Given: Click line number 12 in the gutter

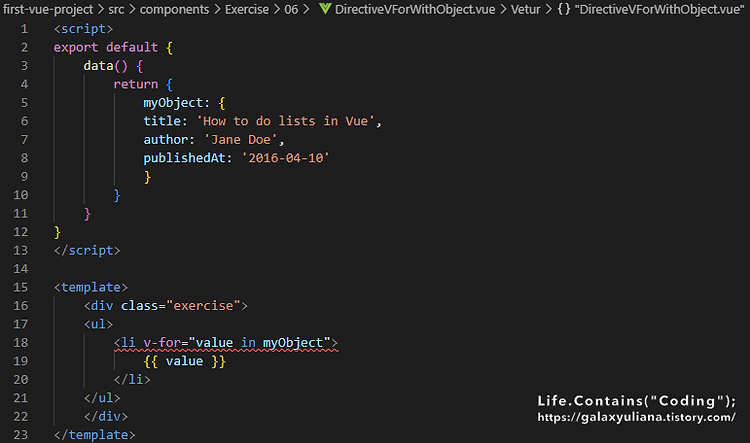Looking at the screenshot, I should pos(21,232).
